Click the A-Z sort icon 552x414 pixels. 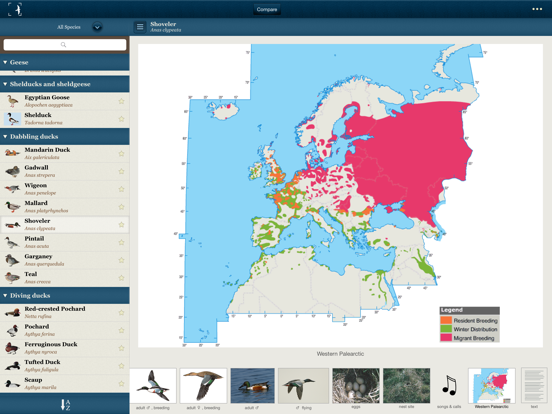tap(65, 404)
